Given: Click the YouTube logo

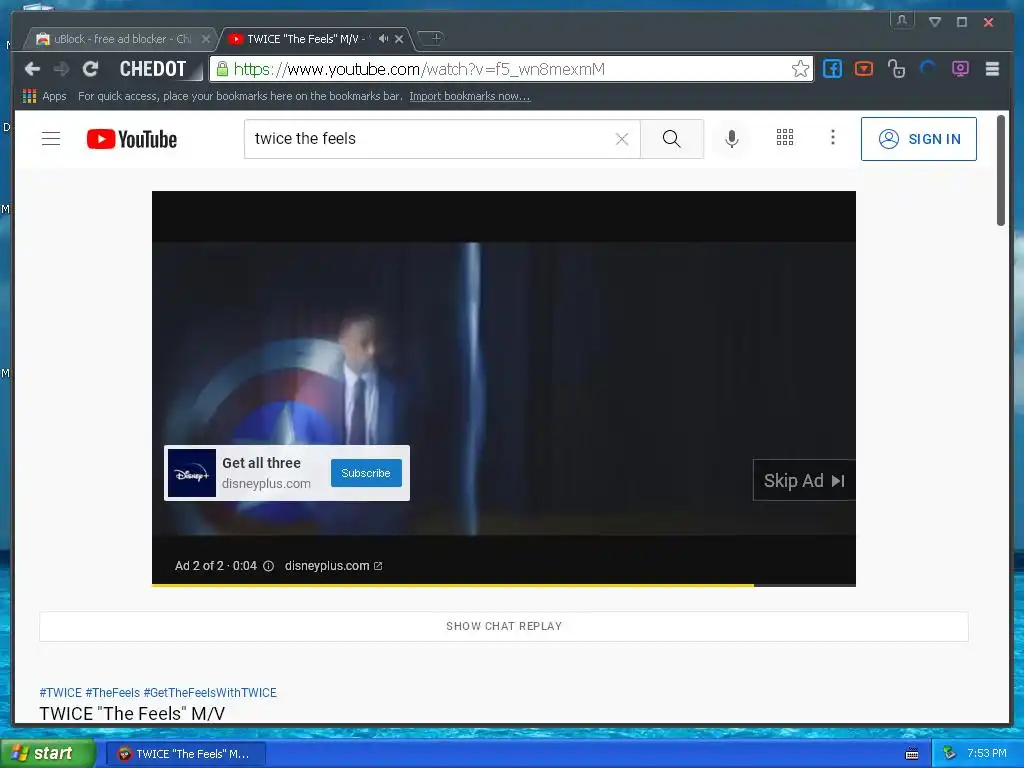Looking at the screenshot, I should [x=132, y=139].
